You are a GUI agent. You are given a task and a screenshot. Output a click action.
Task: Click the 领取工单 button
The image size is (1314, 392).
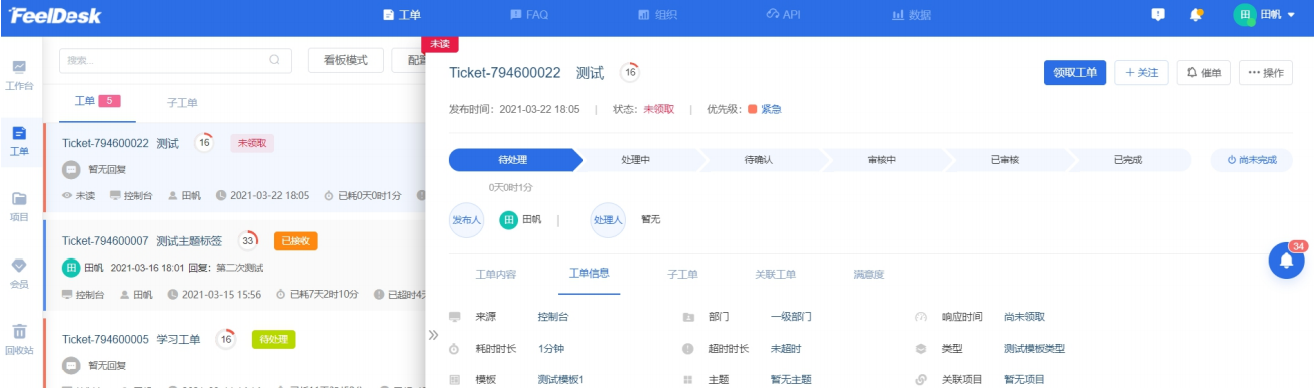[1075, 72]
